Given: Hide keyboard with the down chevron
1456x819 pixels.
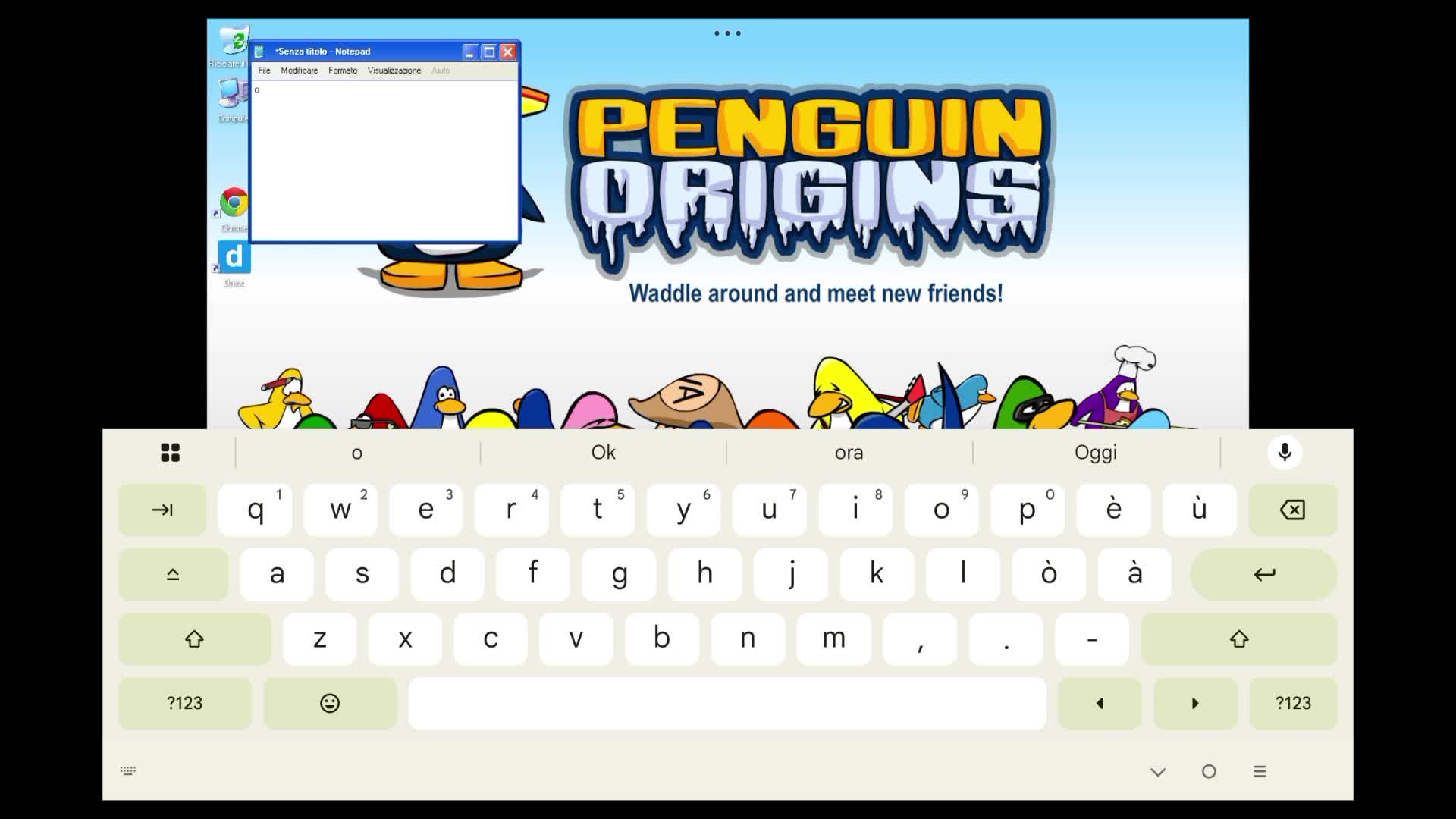Looking at the screenshot, I should pyautogui.click(x=1158, y=772).
